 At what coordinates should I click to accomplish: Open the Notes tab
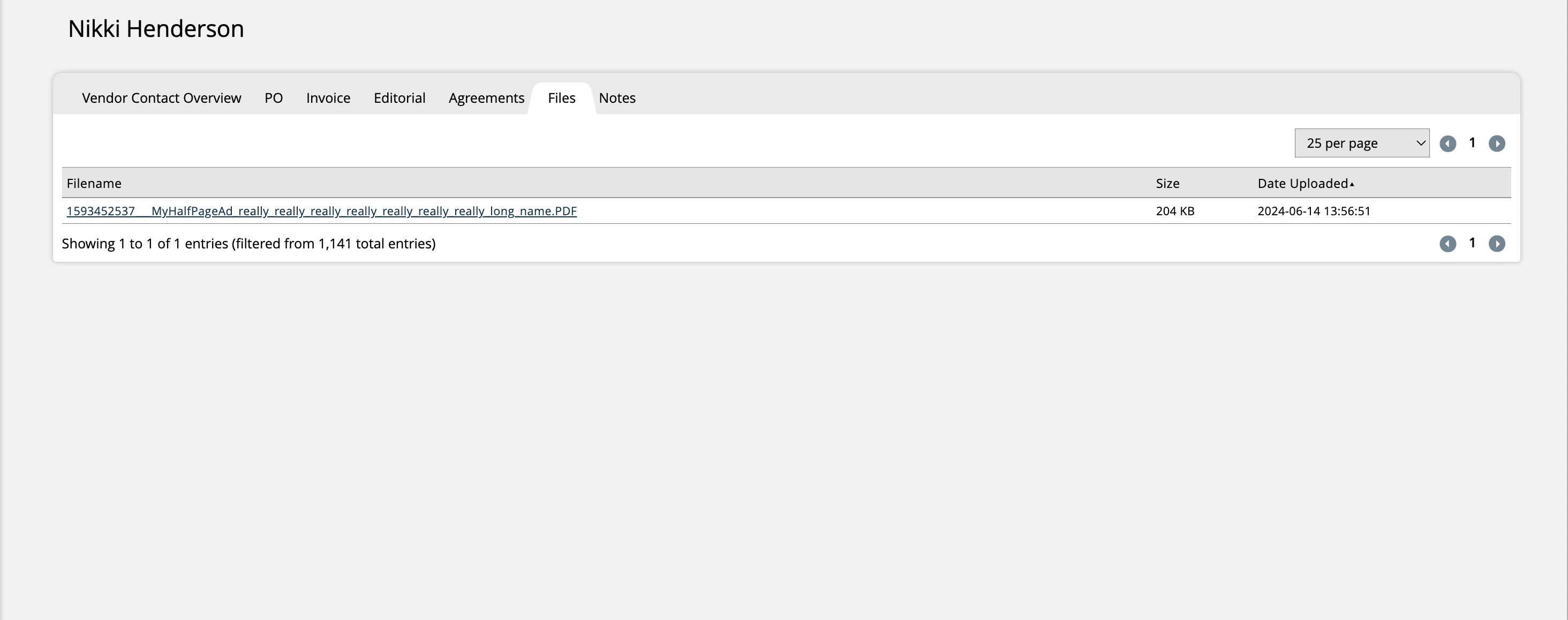616,98
